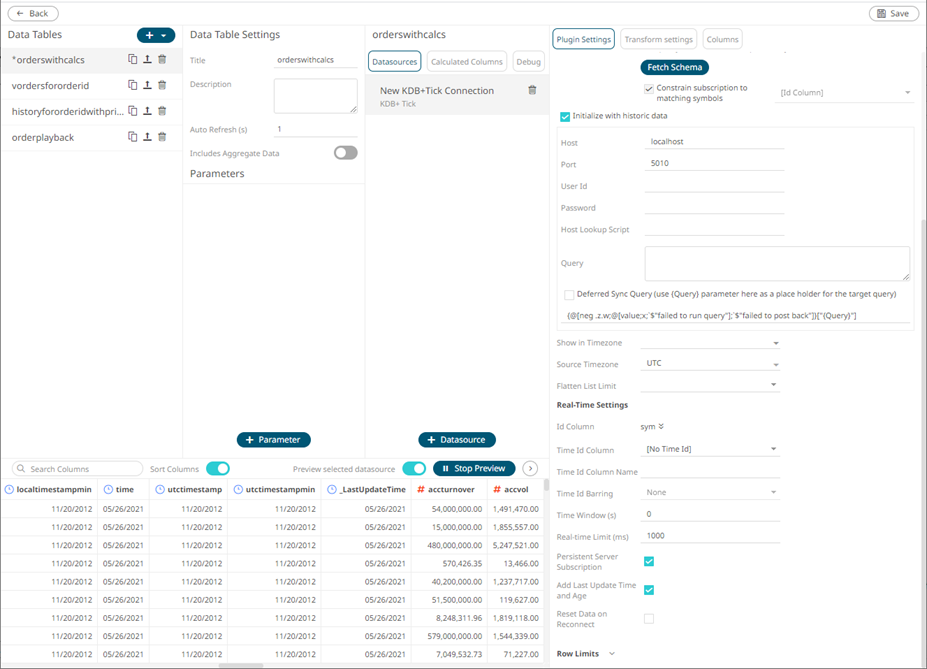Delete the orderplayback data table
This screenshot has width=927, height=669.
(x=162, y=137)
